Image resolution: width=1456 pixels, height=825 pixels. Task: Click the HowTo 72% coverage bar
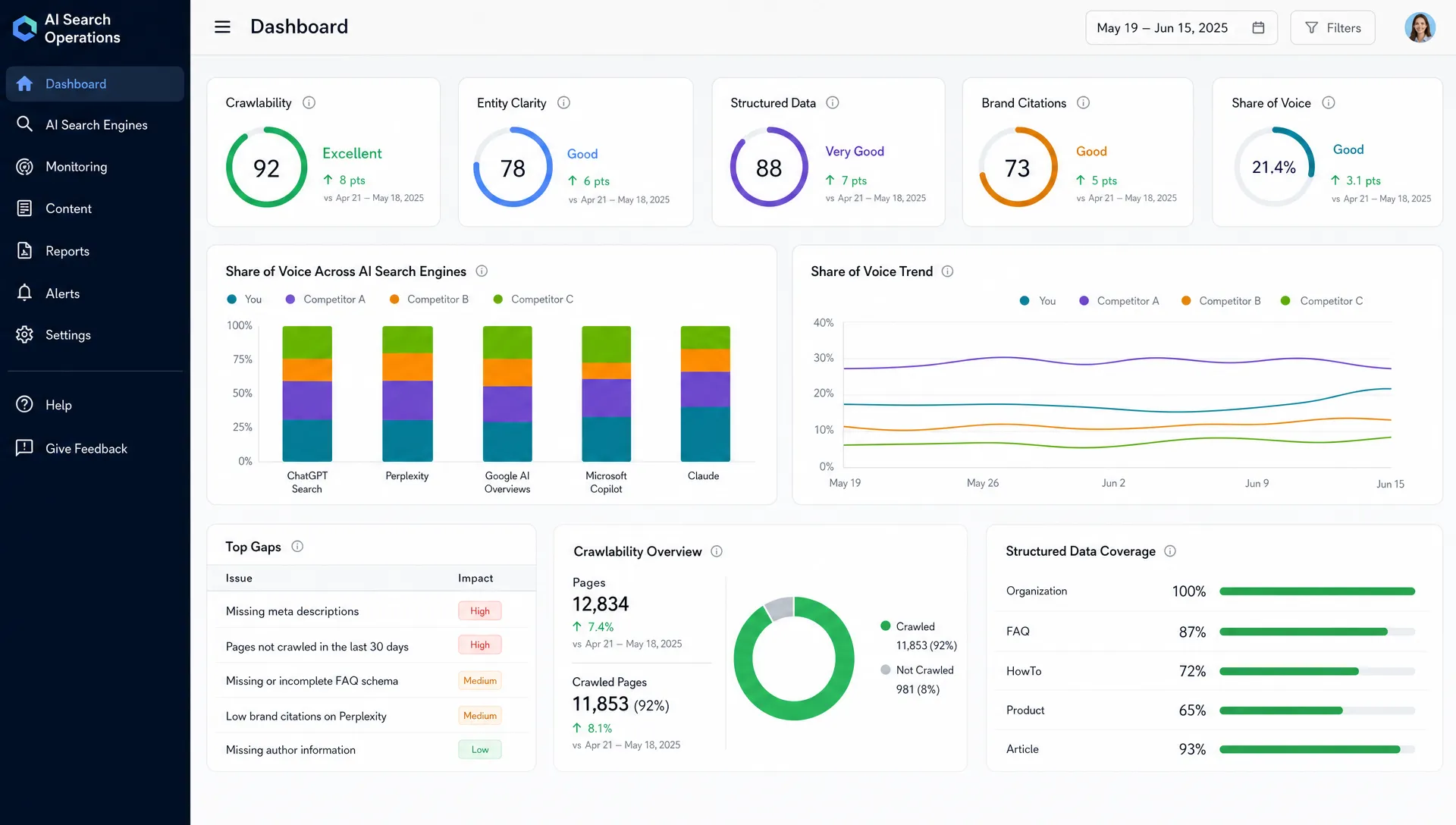click(1317, 671)
